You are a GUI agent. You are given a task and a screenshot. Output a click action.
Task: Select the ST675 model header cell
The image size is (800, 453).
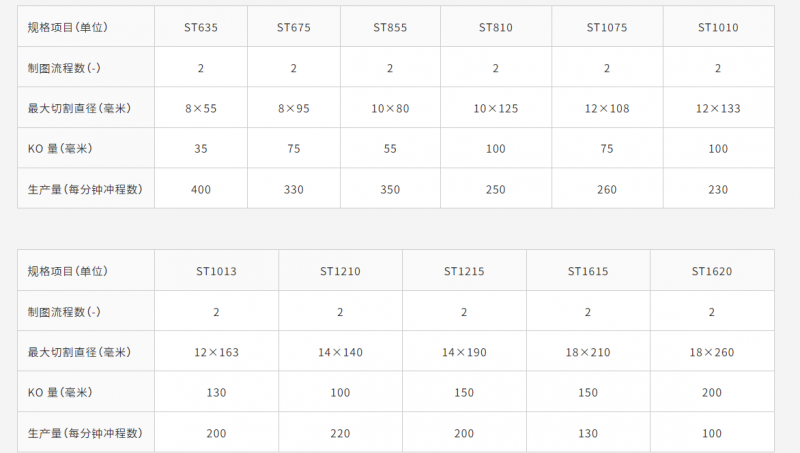coord(293,28)
